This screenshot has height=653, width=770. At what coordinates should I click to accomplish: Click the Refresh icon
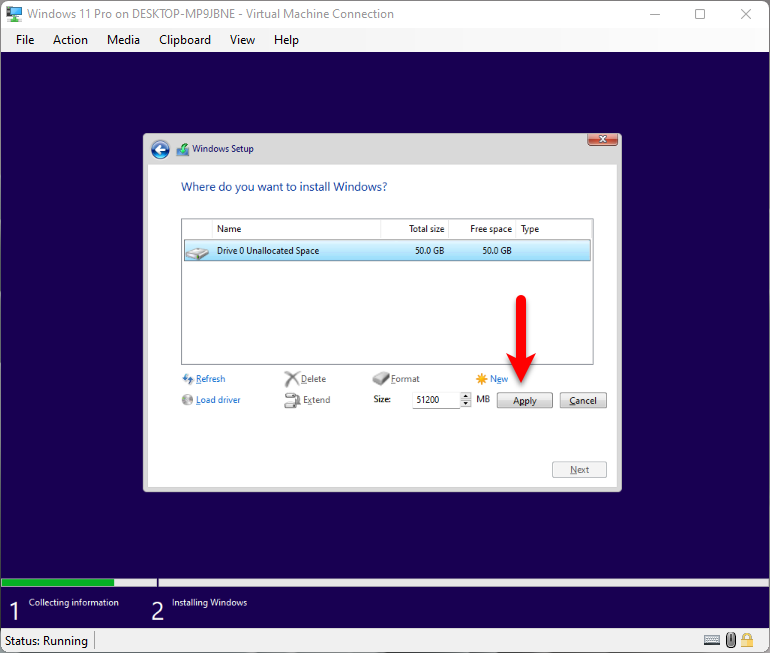tap(188, 379)
